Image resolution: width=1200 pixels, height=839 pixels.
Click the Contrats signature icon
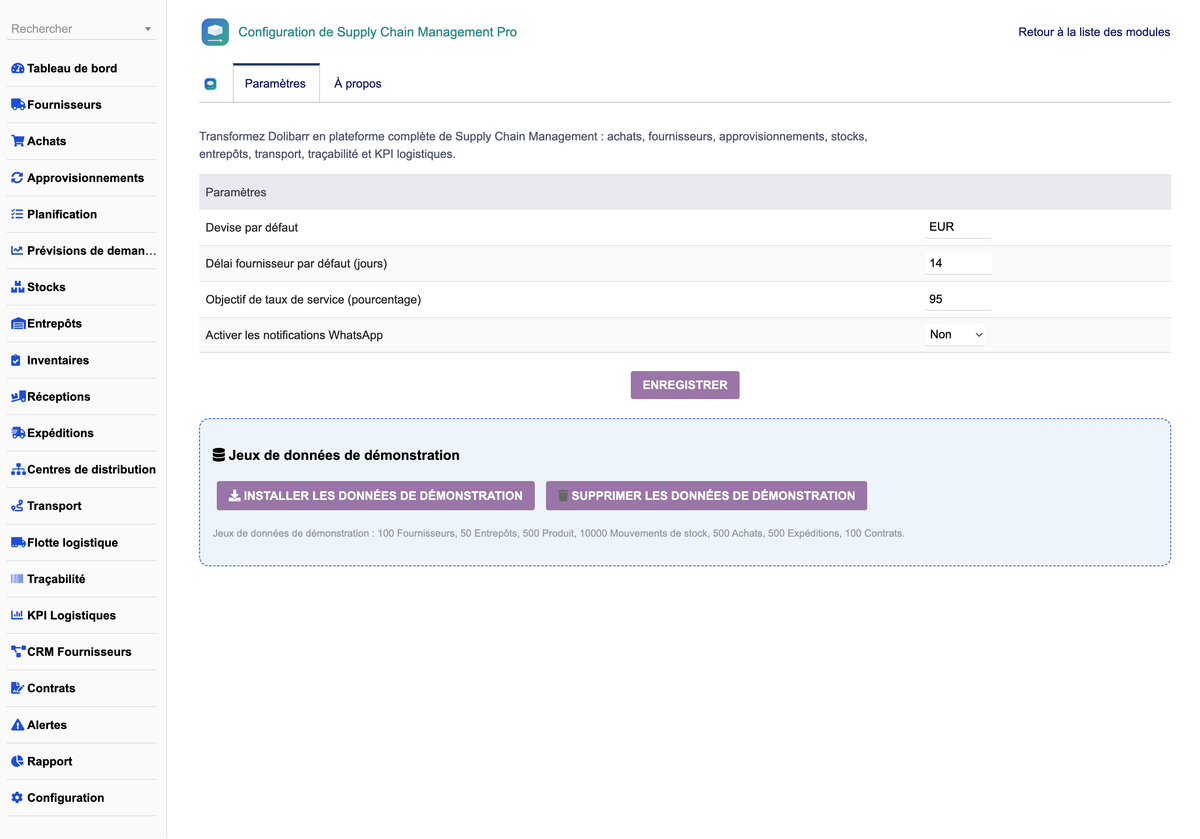click(x=17, y=689)
